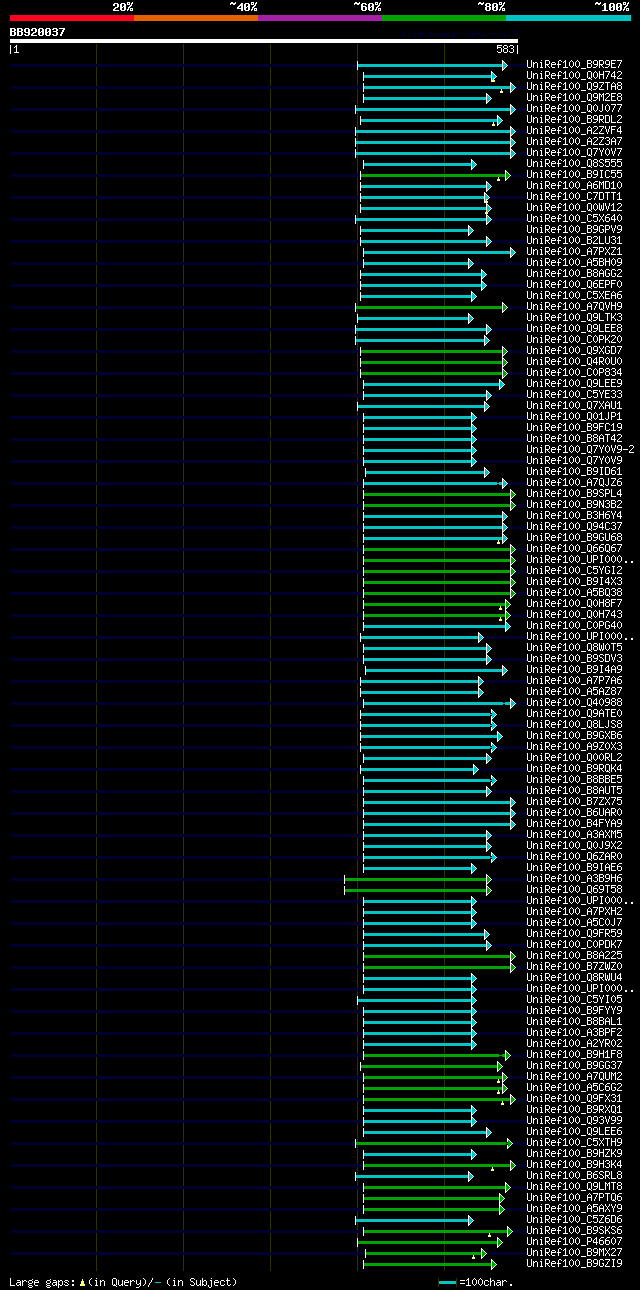640x1290 pixels.
Task: Open hit UniRef100_Q69T58
Action: (x=574, y=889)
